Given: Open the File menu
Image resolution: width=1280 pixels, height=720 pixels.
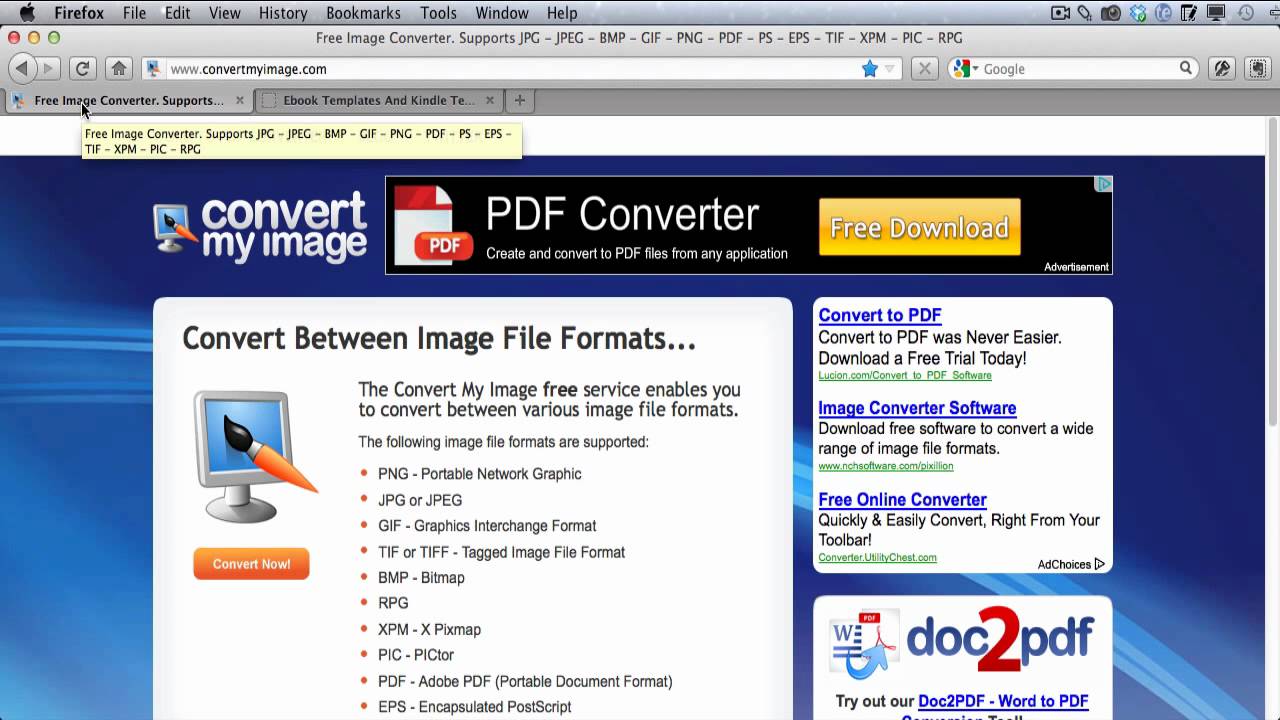Looking at the screenshot, I should point(134,13).
